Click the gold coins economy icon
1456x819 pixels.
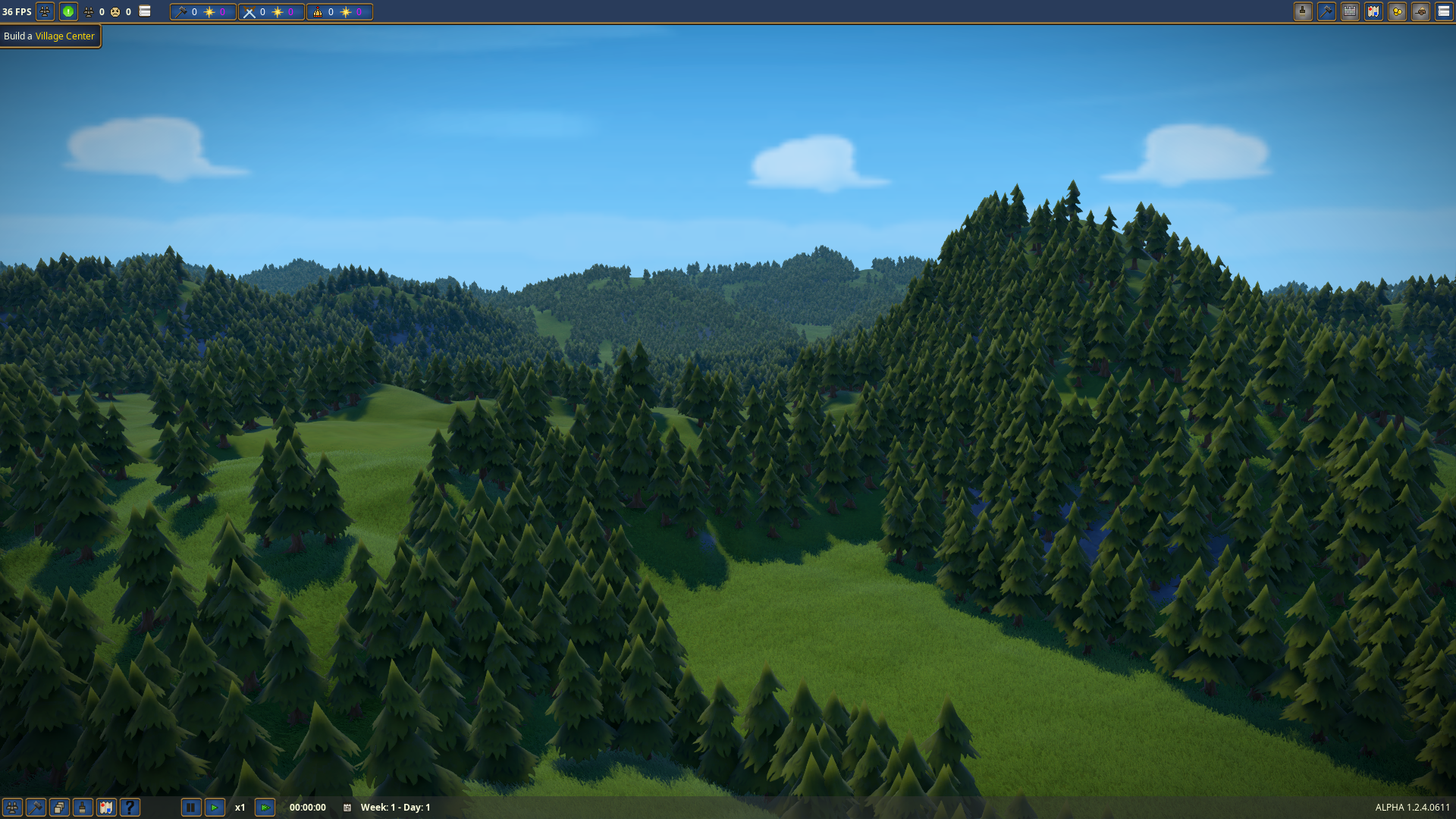pos(1397,11)
